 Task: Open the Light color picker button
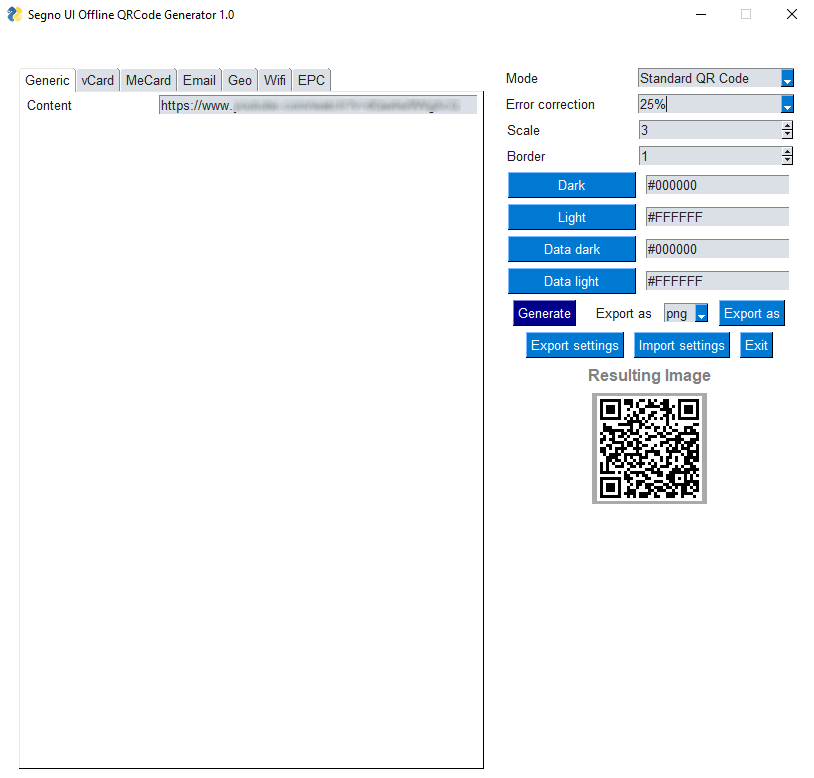pos(572,217)
